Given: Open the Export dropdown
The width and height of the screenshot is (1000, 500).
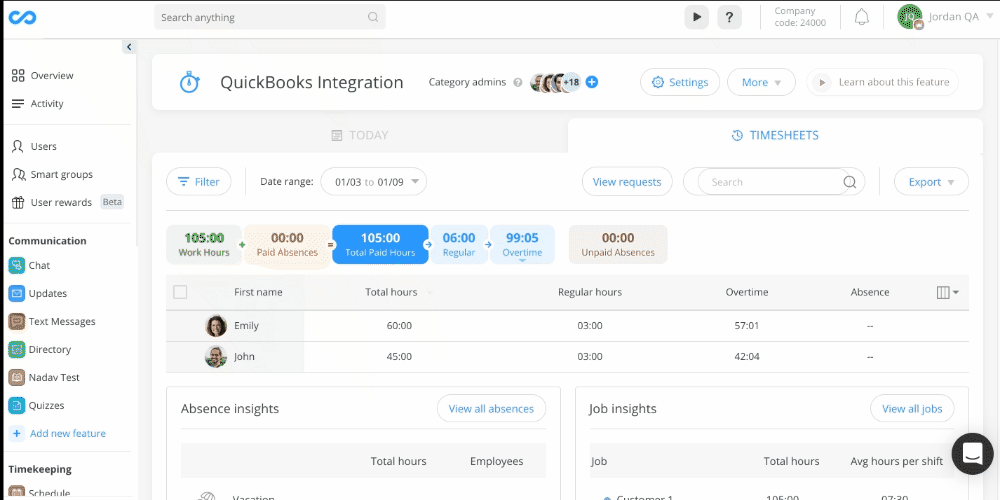Looking at the screenshot, I should (931, 182).
